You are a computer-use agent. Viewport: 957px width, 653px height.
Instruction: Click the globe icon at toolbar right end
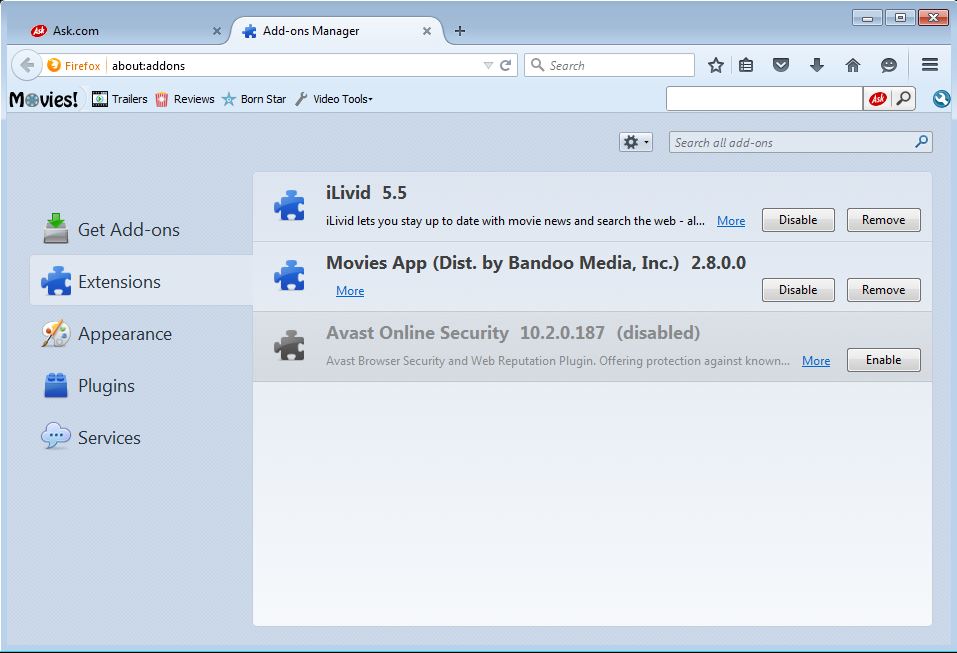click(941, 99)
